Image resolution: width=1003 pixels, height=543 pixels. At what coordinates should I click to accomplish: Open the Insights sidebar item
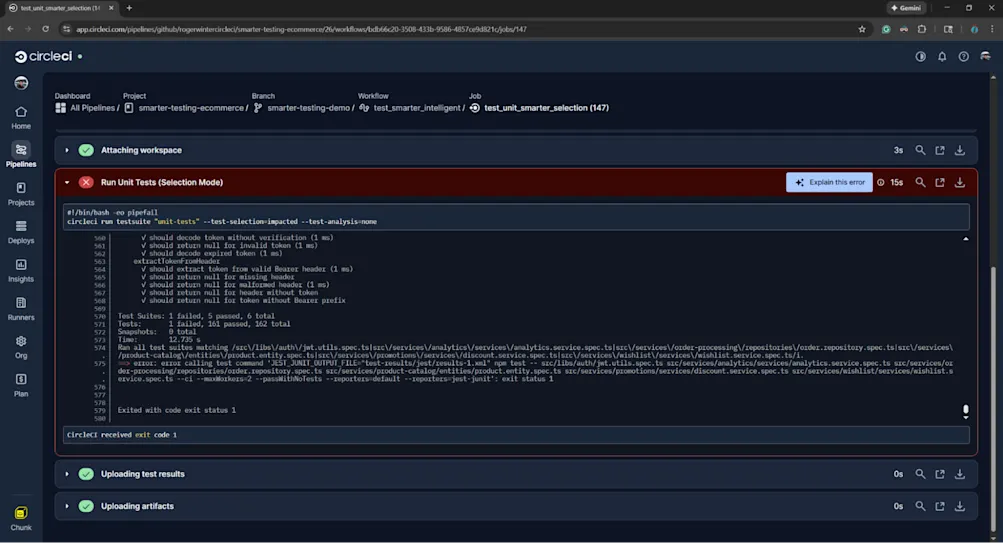20,271
